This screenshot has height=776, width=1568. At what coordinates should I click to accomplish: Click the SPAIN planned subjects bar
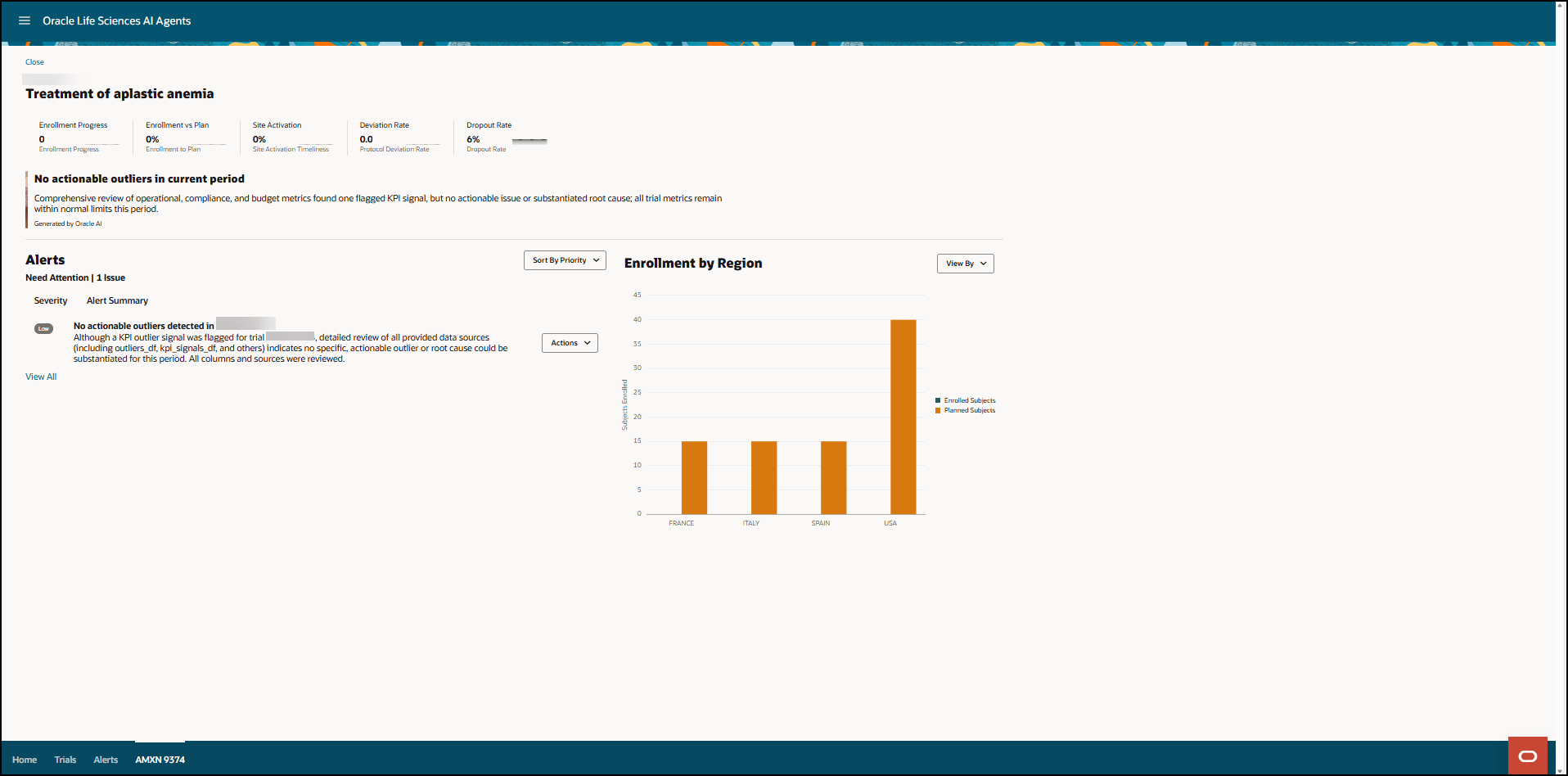tap(833, 478)
